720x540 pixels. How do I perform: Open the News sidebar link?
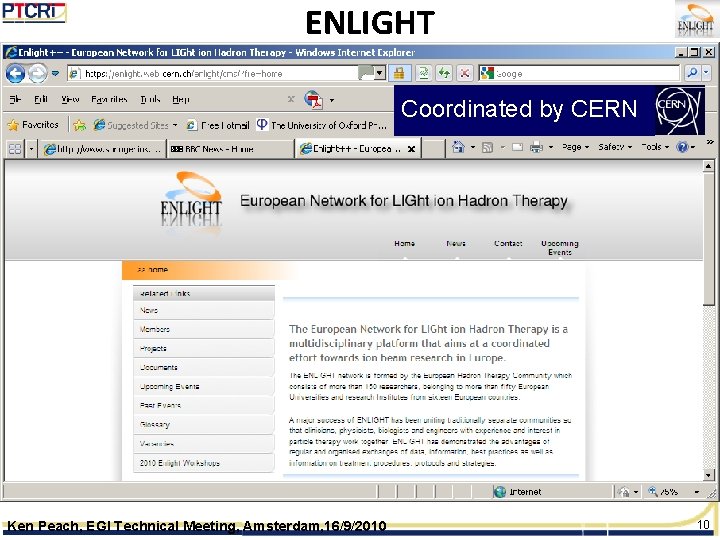pyautogui.click(x=204, y=310)
